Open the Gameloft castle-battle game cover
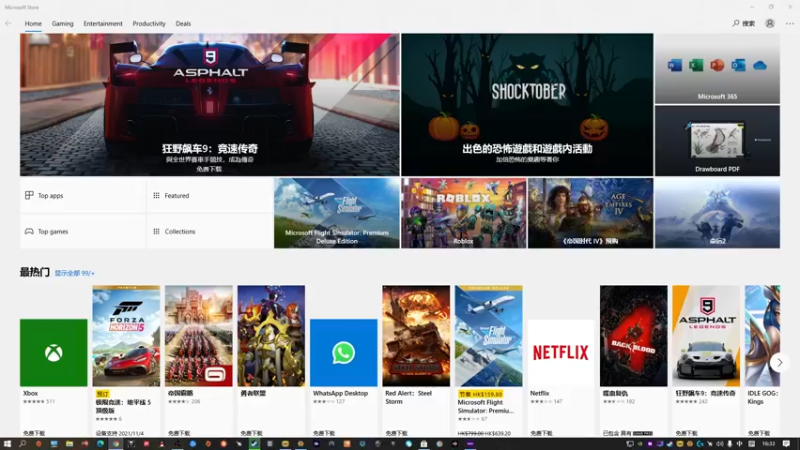 198,336
